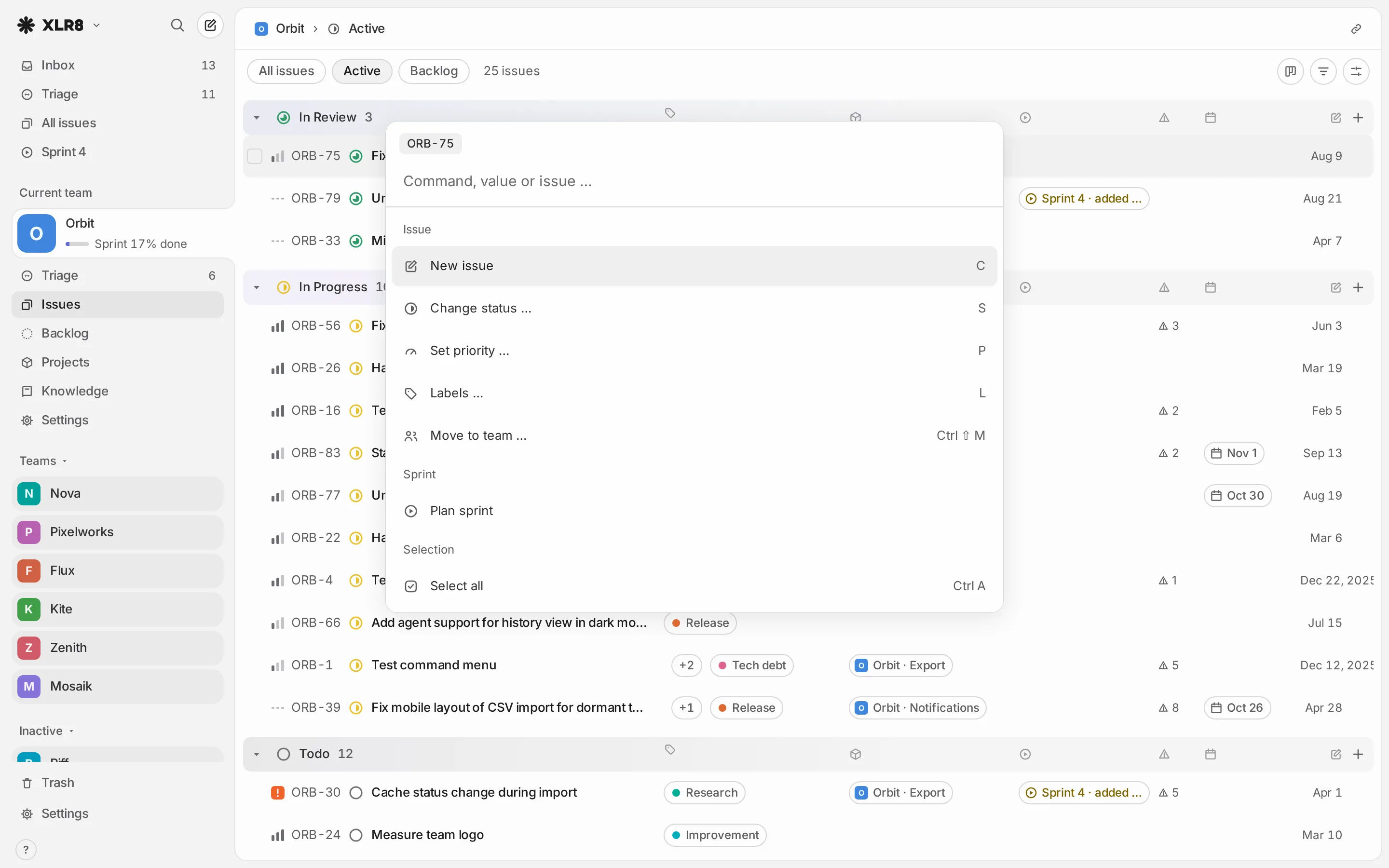Copy link icon at top right
1389x868 pixels.
click(x=1356, y=29)
